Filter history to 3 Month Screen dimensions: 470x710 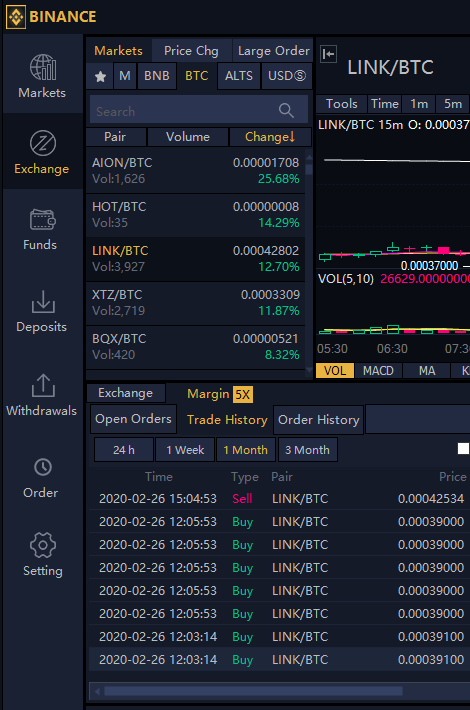(307, 450)
